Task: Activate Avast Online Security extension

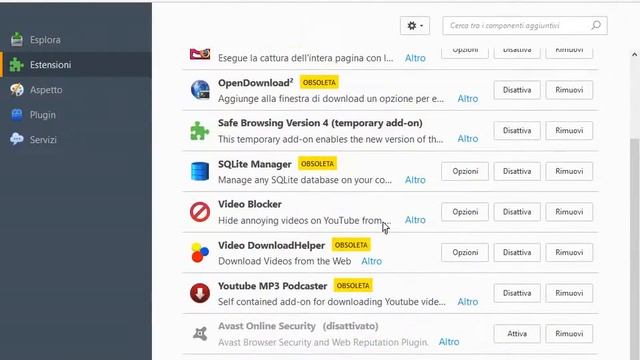Action: coord(517,333)
